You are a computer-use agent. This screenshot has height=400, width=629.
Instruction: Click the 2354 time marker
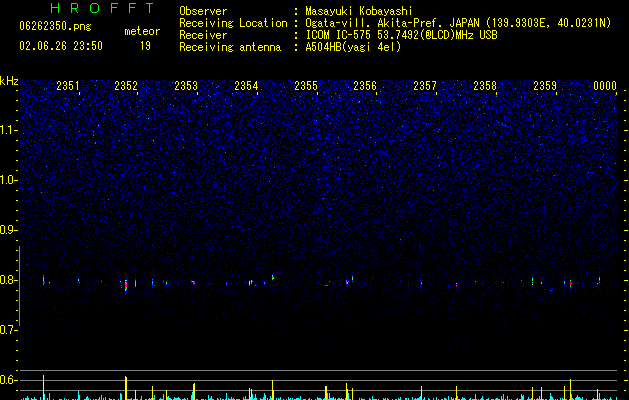[x=246, y=86]
